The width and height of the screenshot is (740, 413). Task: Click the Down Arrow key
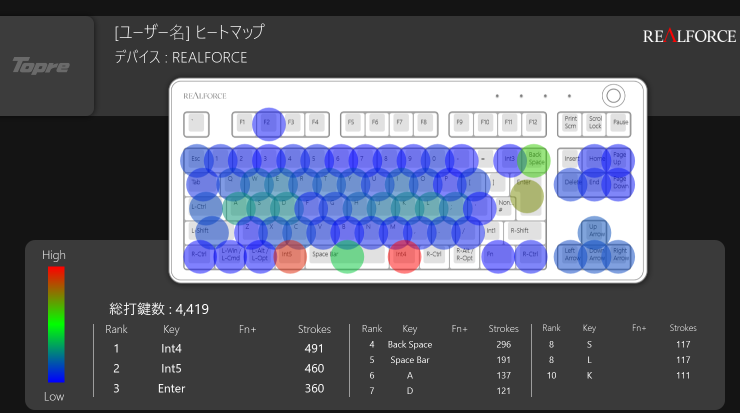coord(595,256)
